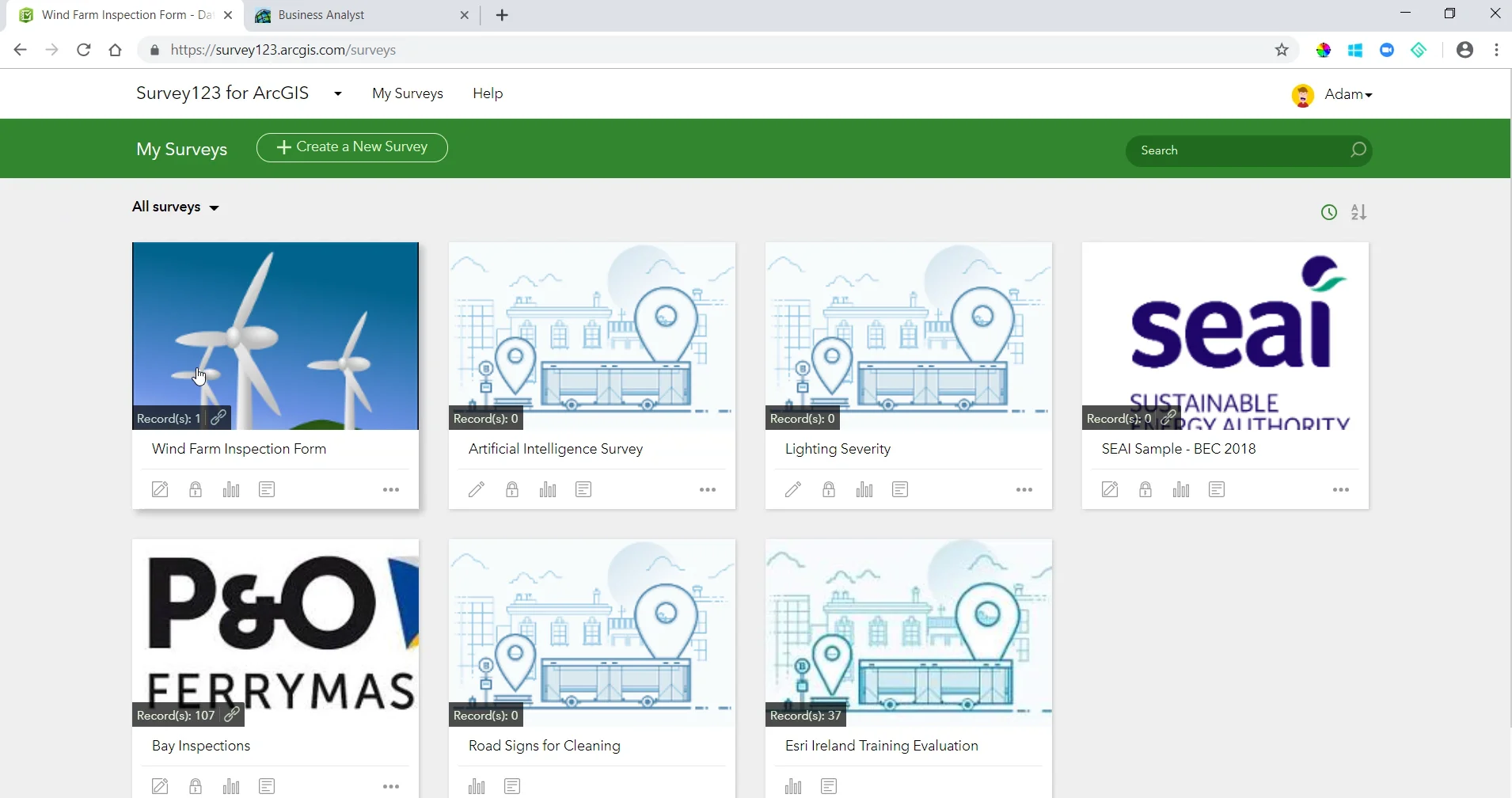
Task: Open My Surveys in top navigation
Action: click(x=408, y=93)
